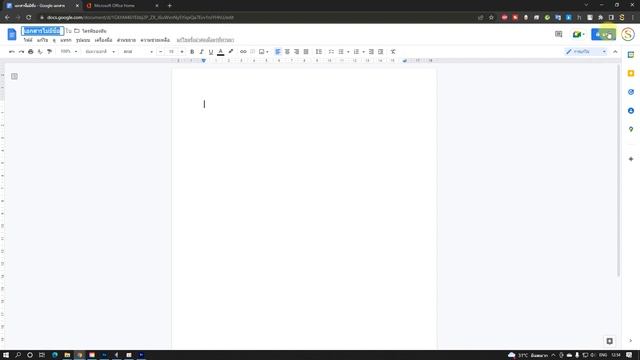The width and height of the screenshot is (640, 360).
Task: Open the paragraph style dropdown
Action: pos(100,52)
